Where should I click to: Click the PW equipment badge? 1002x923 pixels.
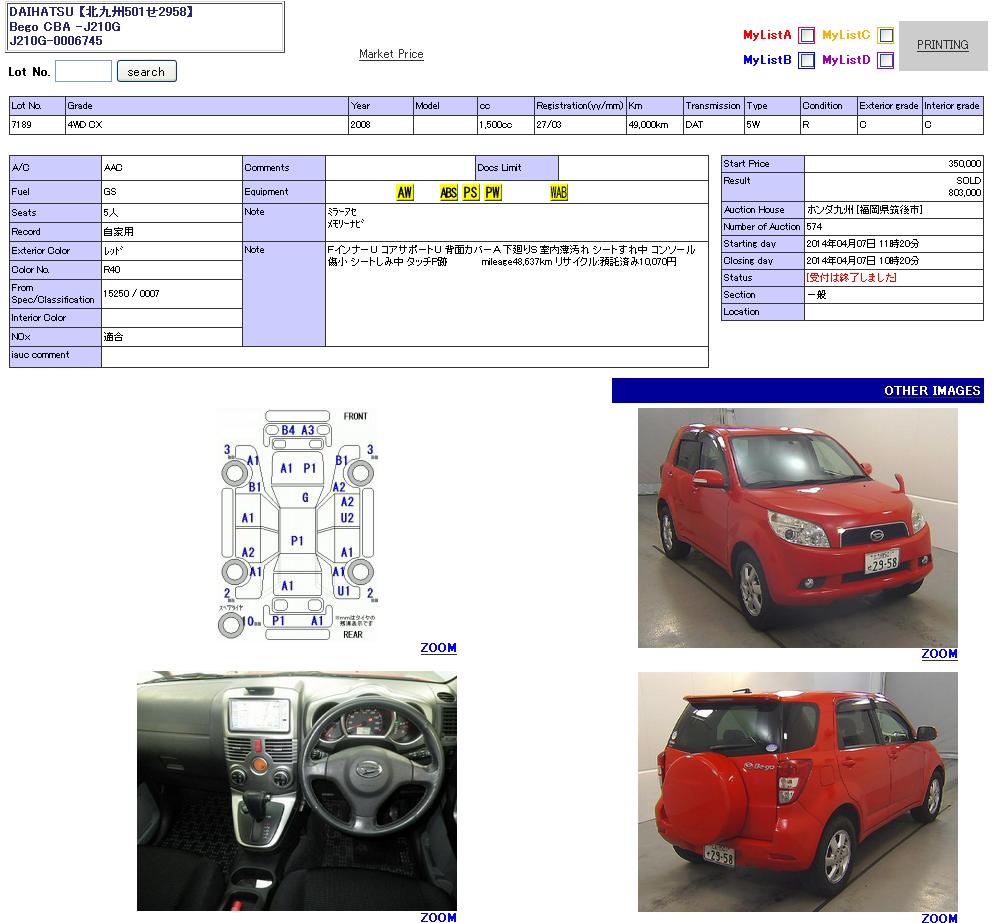[493, 193]
